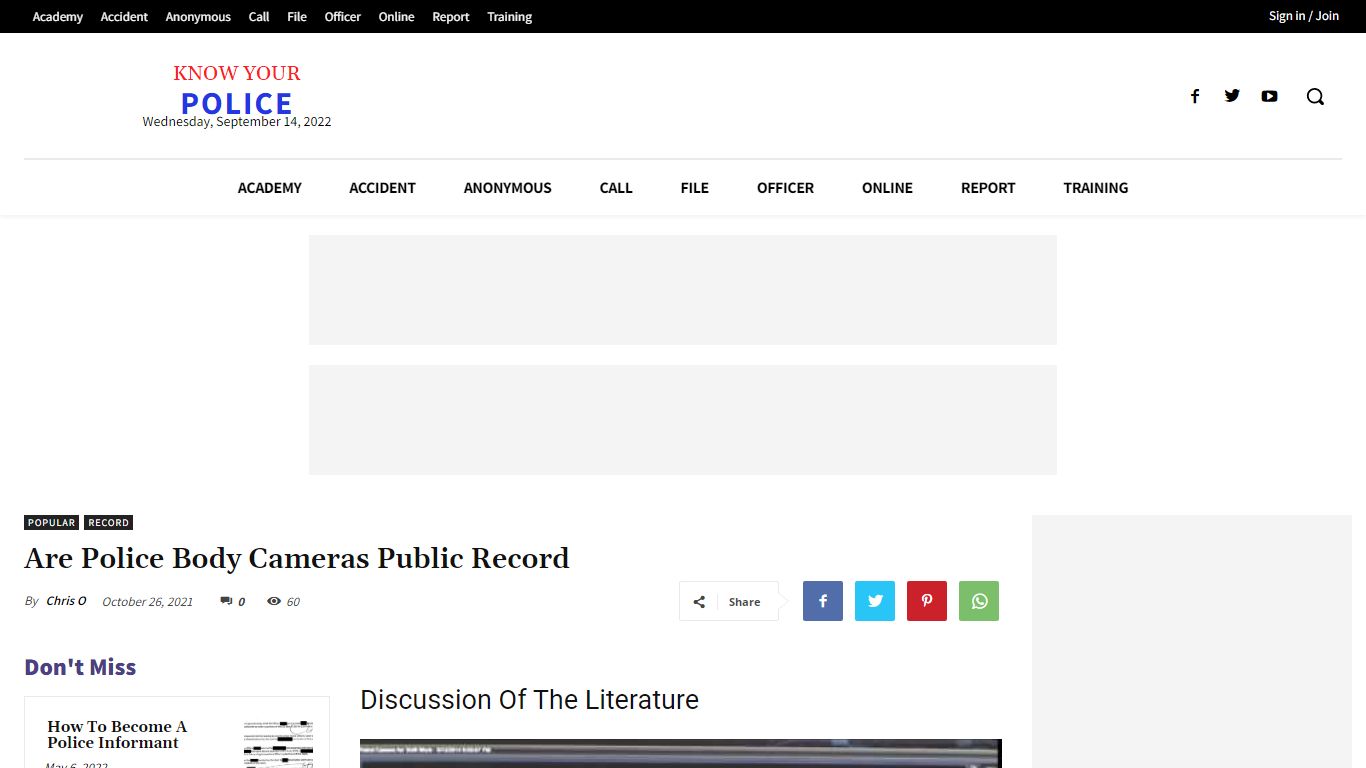Share article via red Pinterest button
This screenshot has width=1366, height=768.
click(927, 601)
